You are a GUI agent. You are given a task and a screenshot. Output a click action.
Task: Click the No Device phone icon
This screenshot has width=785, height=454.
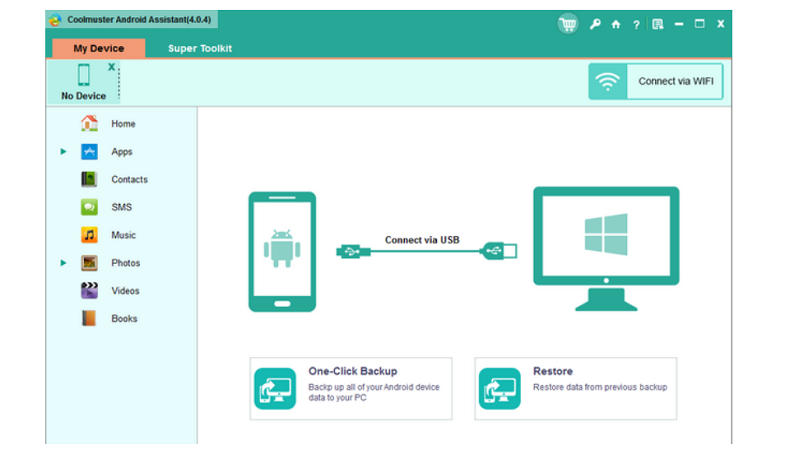coord(84,75)
